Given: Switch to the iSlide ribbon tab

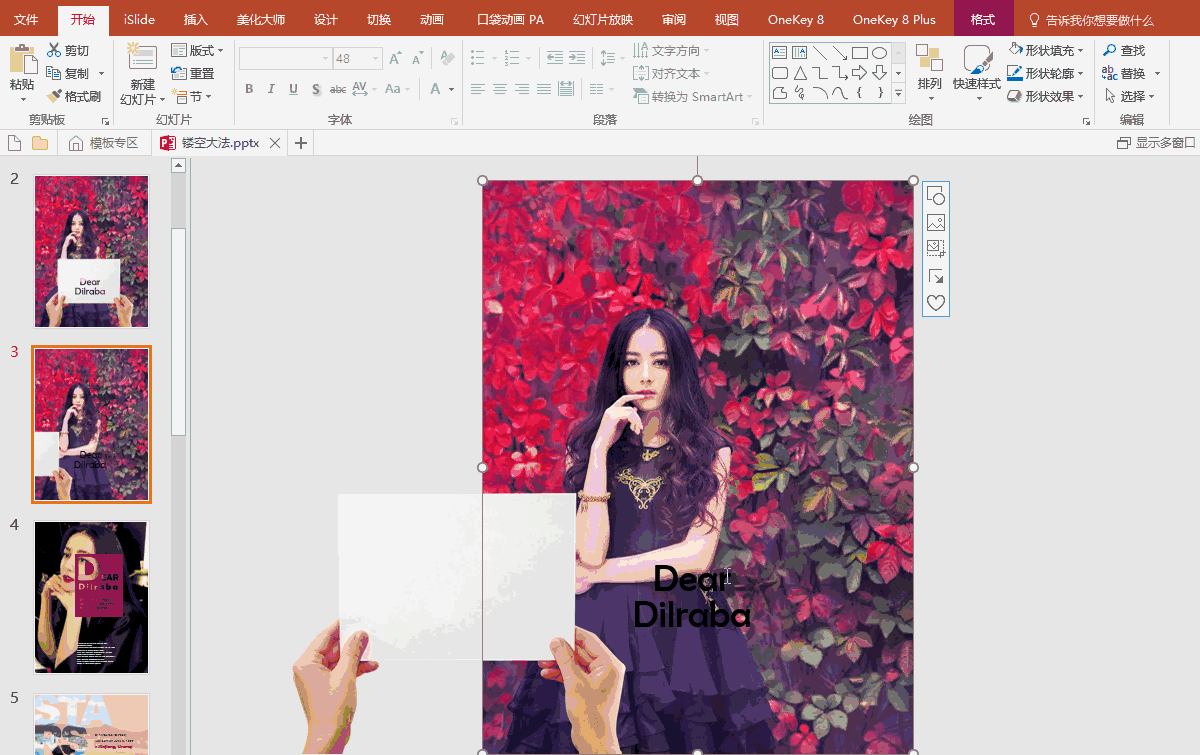Looking at the screenshot, I should (139, 20).
